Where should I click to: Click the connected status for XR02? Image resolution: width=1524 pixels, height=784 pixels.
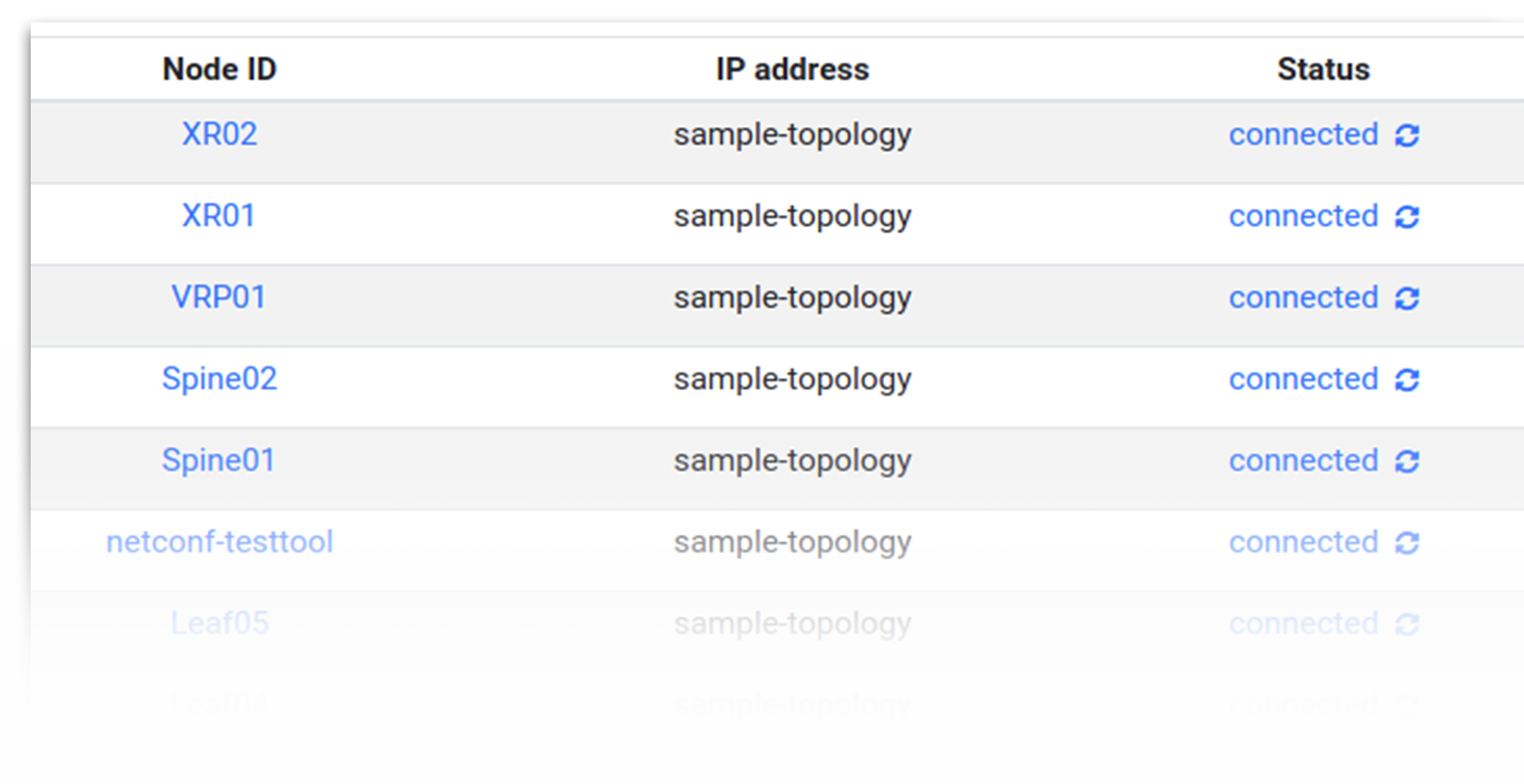tap(1304, 135)
